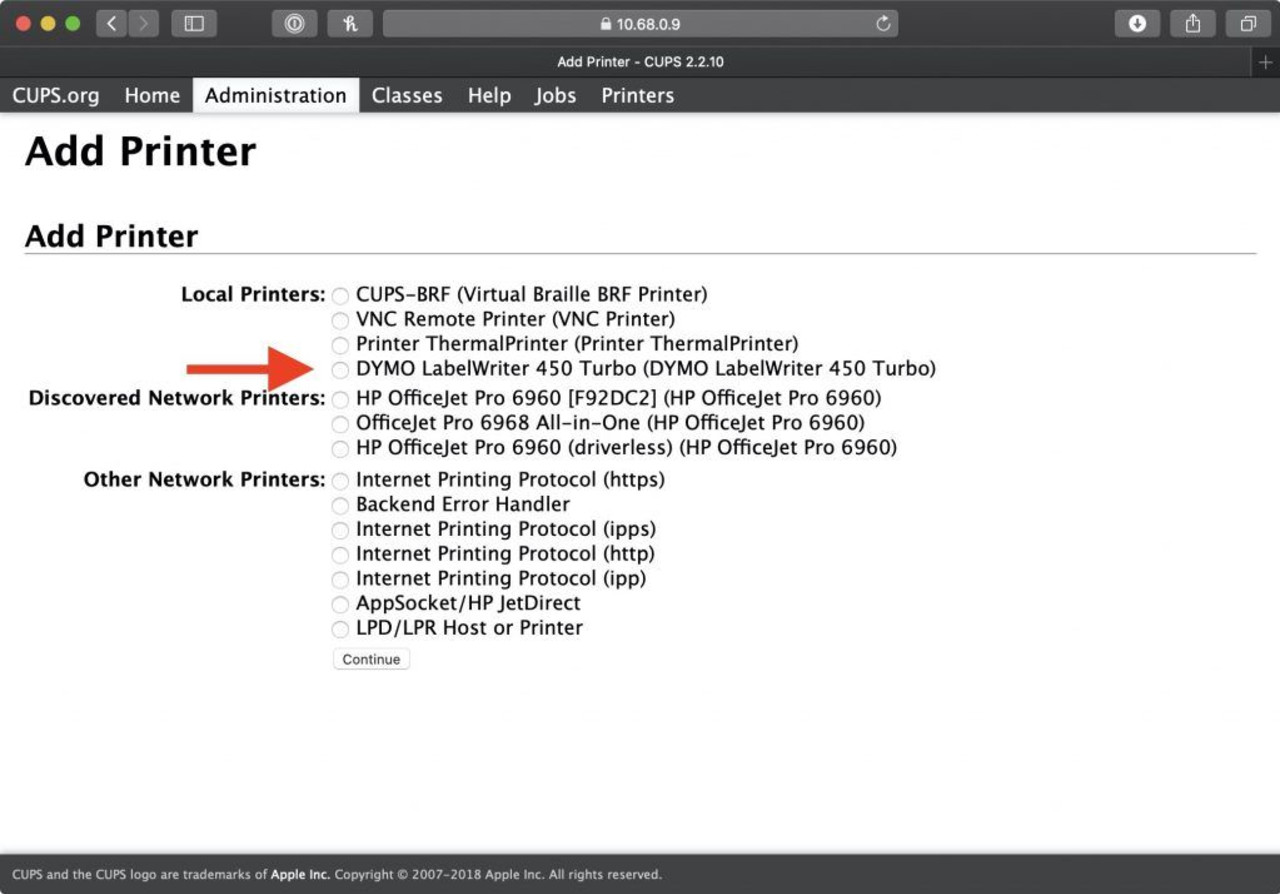Click the 'Local Printers:' label

pos(253,295)
